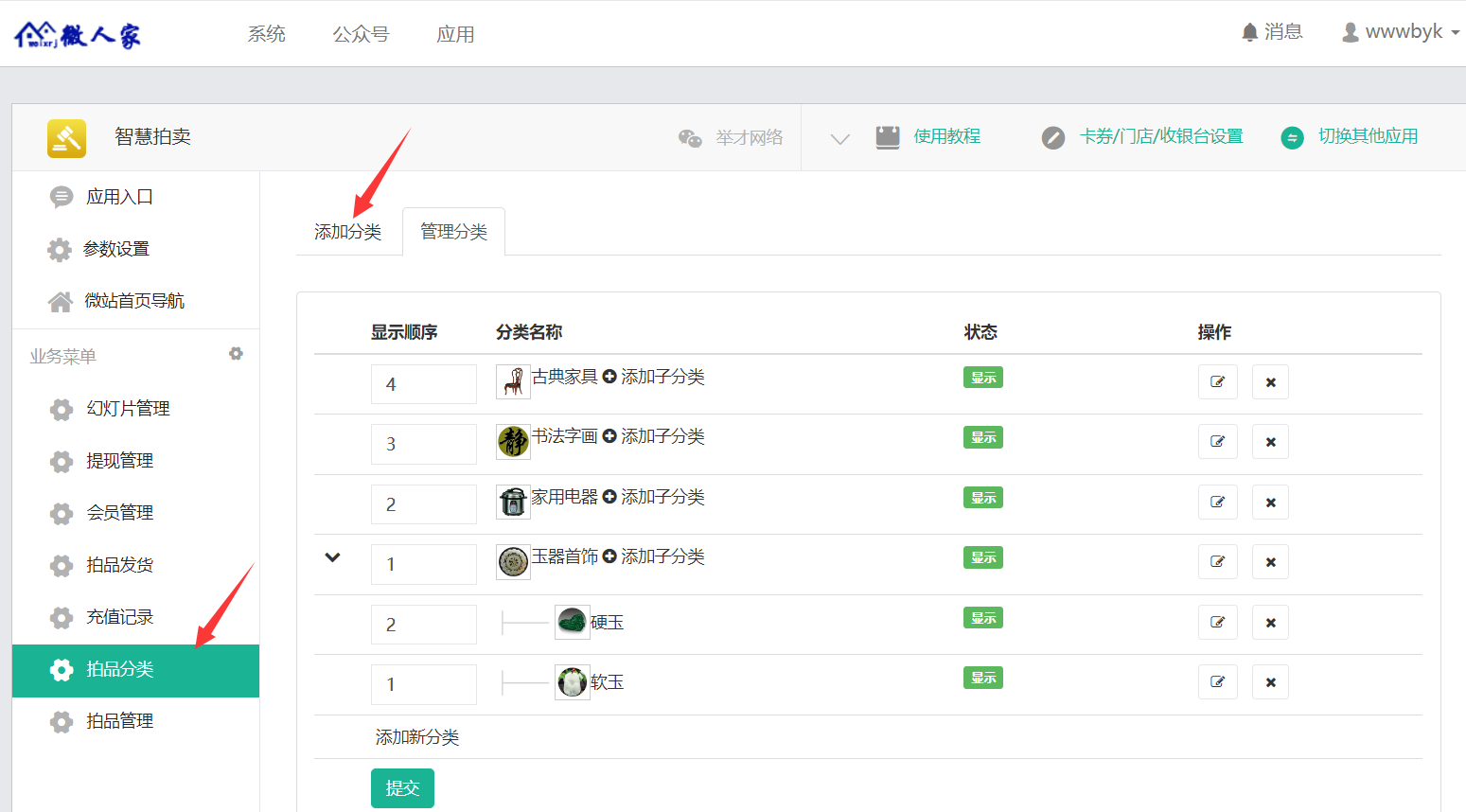Click the 添加新分类 link
1466x812 pixels.
click(416, 737)
